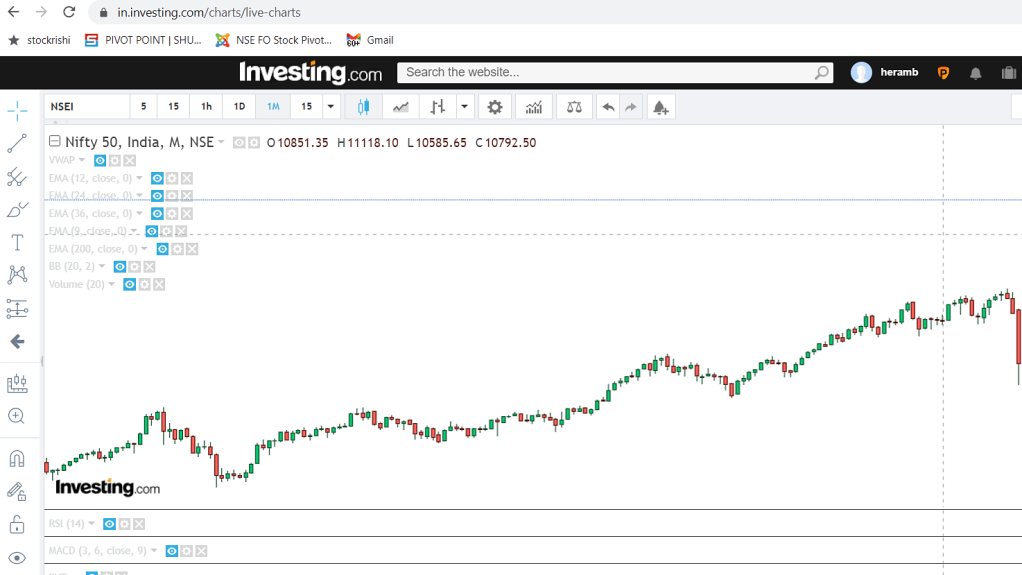
Task: Select the Text annotation tool
Action: pyautogui.click(x=17, y=243)
